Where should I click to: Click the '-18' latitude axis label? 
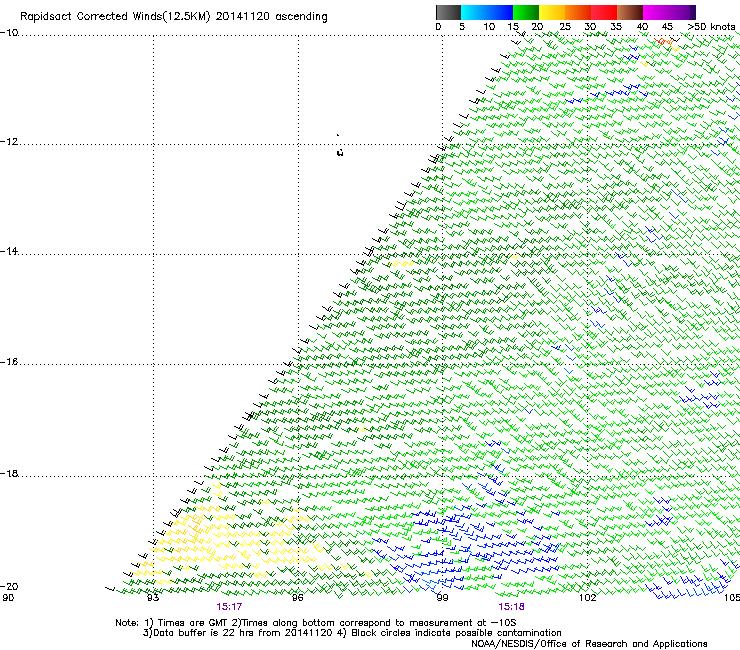[x=9, y=473]
